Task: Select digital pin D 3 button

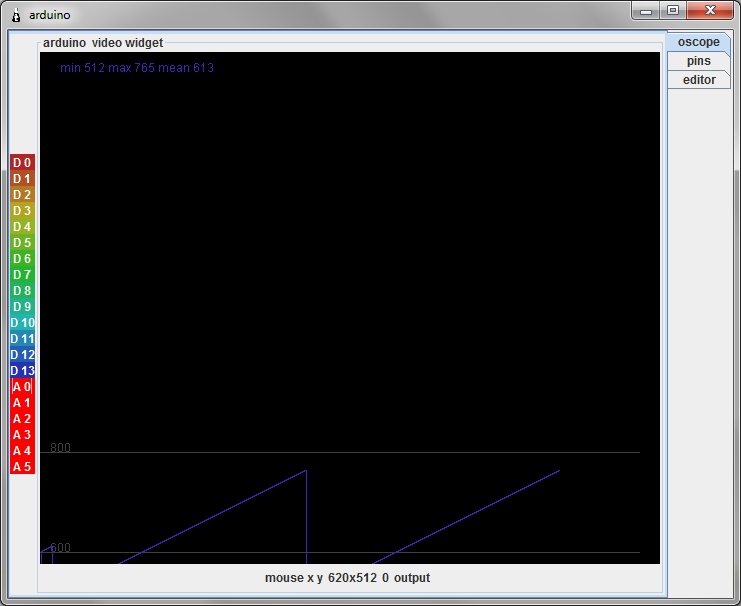Action: point(22,211)
